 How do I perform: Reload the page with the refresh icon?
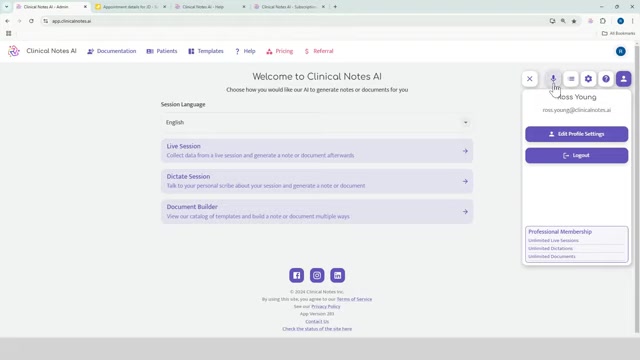point(31,21)
